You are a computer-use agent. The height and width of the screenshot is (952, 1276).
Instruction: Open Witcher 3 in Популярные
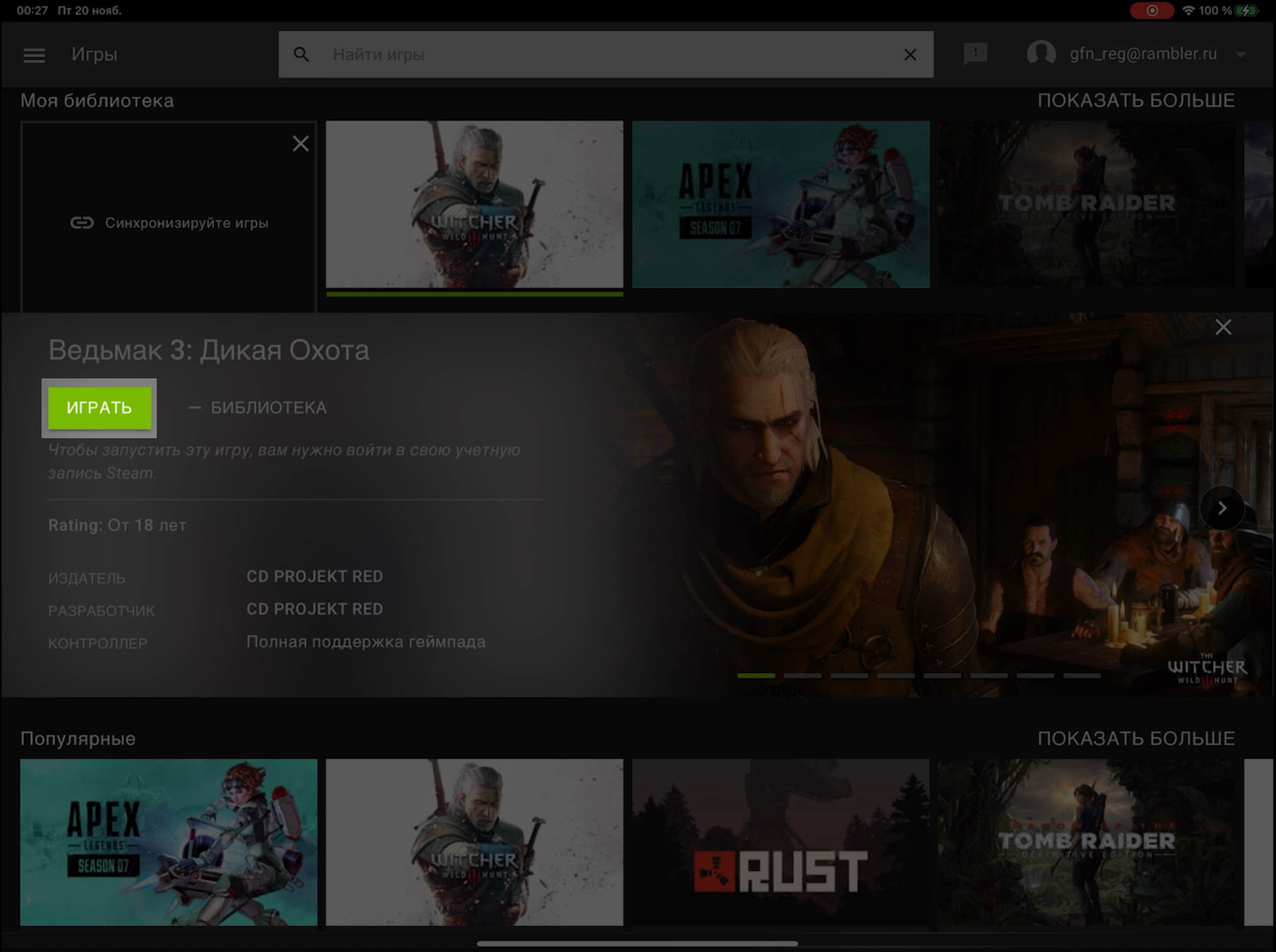(x=474, y=842)
